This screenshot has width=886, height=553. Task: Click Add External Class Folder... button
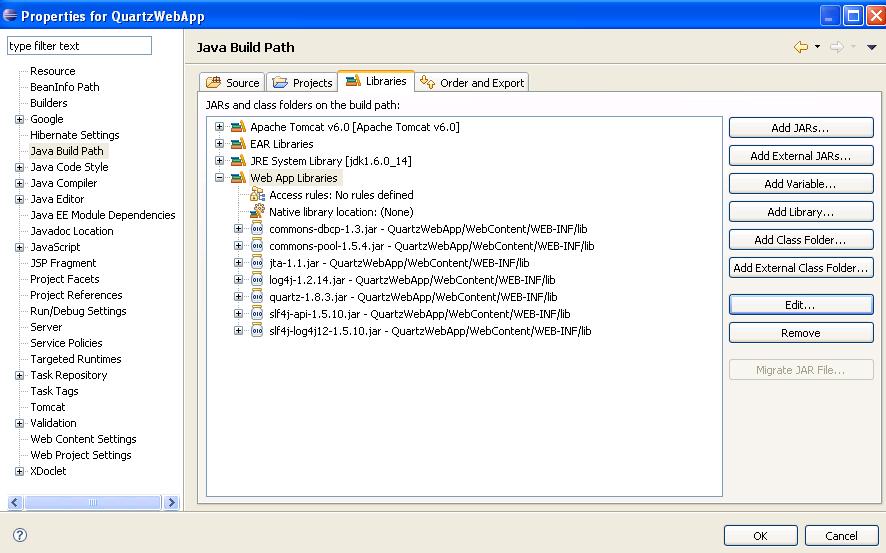(x=801, y=268)
